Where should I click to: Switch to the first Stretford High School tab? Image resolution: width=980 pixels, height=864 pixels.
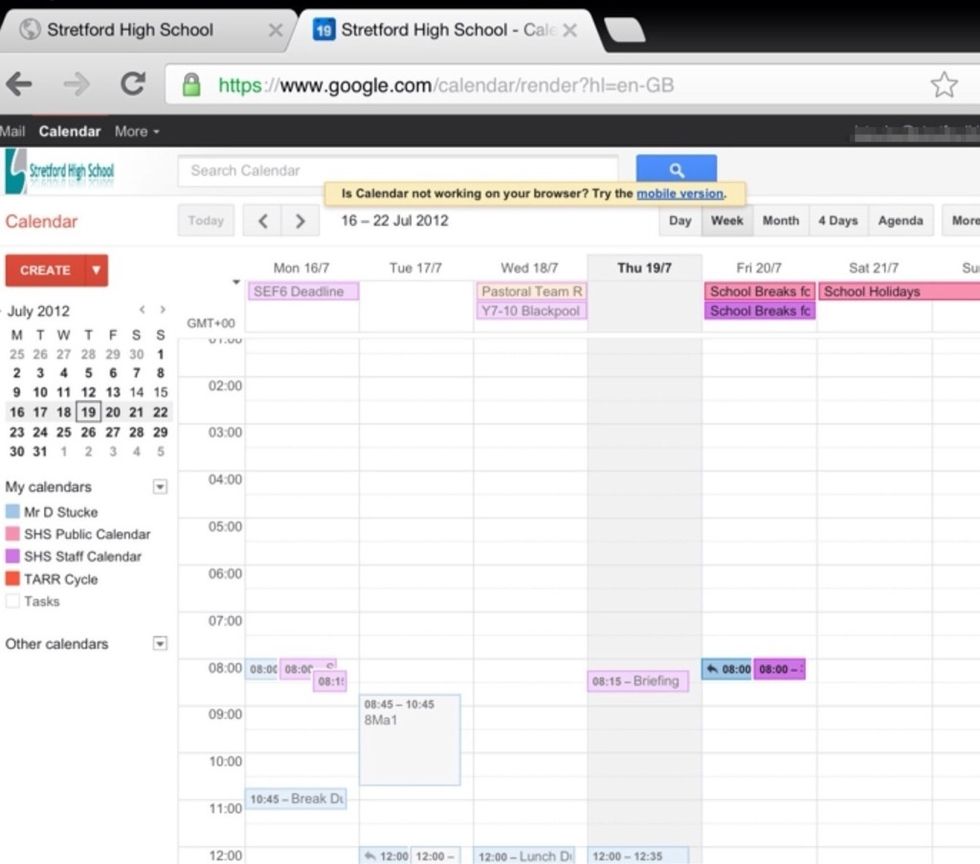(x=130, y=29)
